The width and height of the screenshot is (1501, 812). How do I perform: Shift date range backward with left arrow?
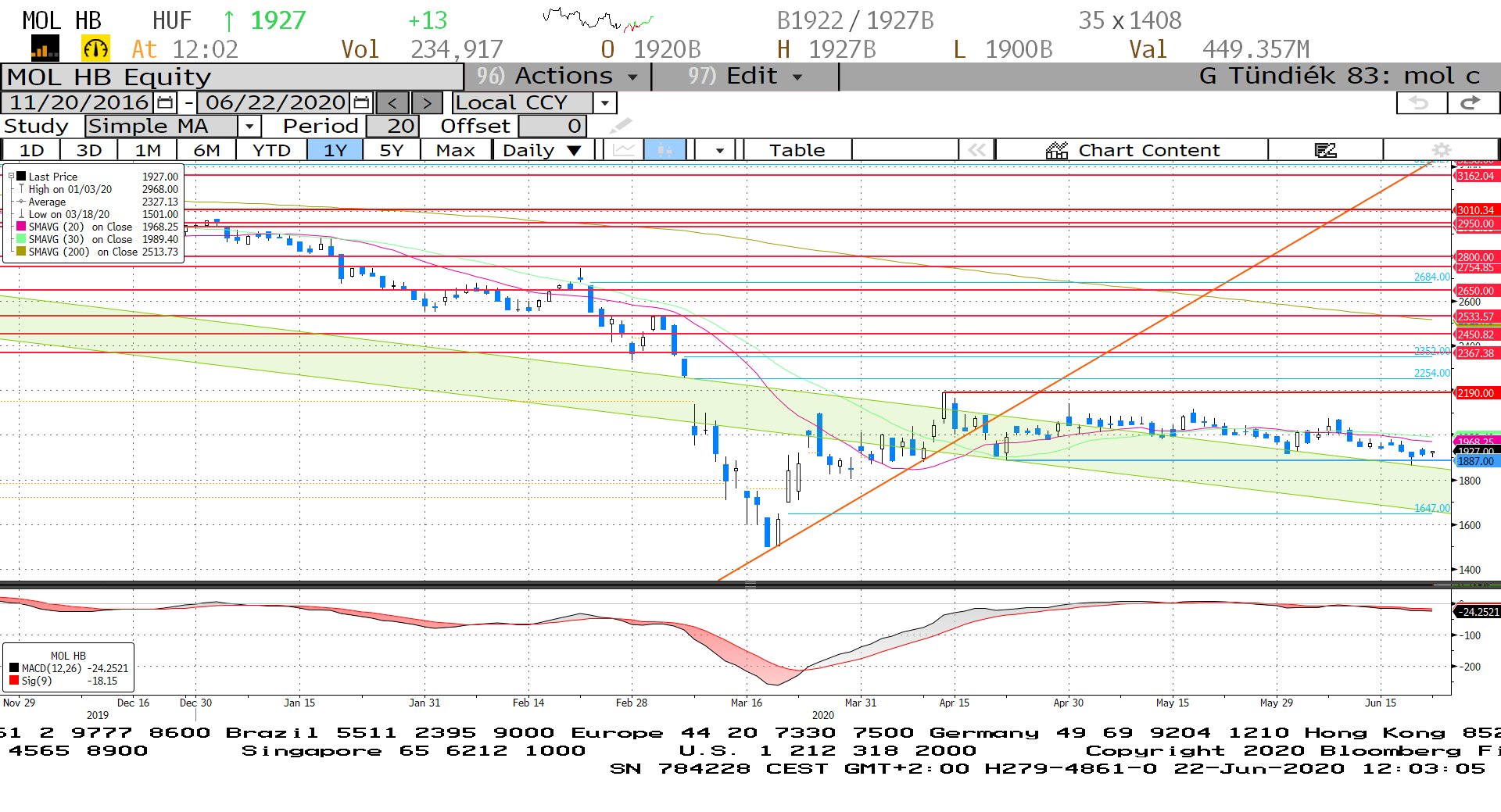point(392,103)
